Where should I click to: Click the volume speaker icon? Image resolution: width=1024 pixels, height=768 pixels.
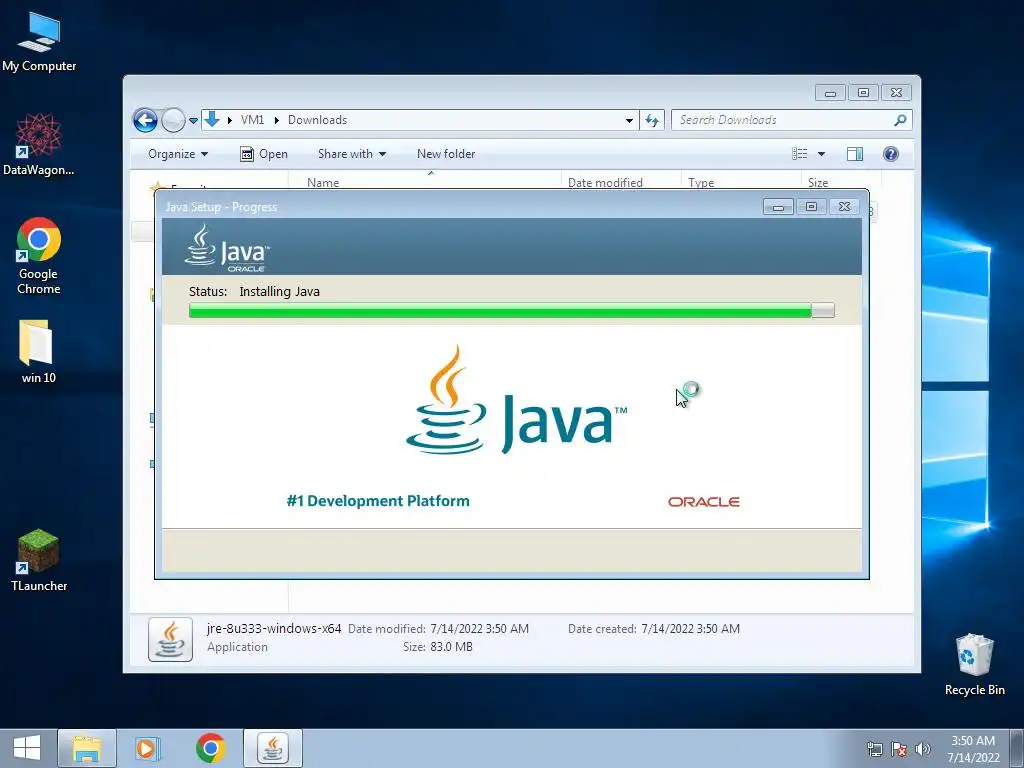[x=923, y=749]
